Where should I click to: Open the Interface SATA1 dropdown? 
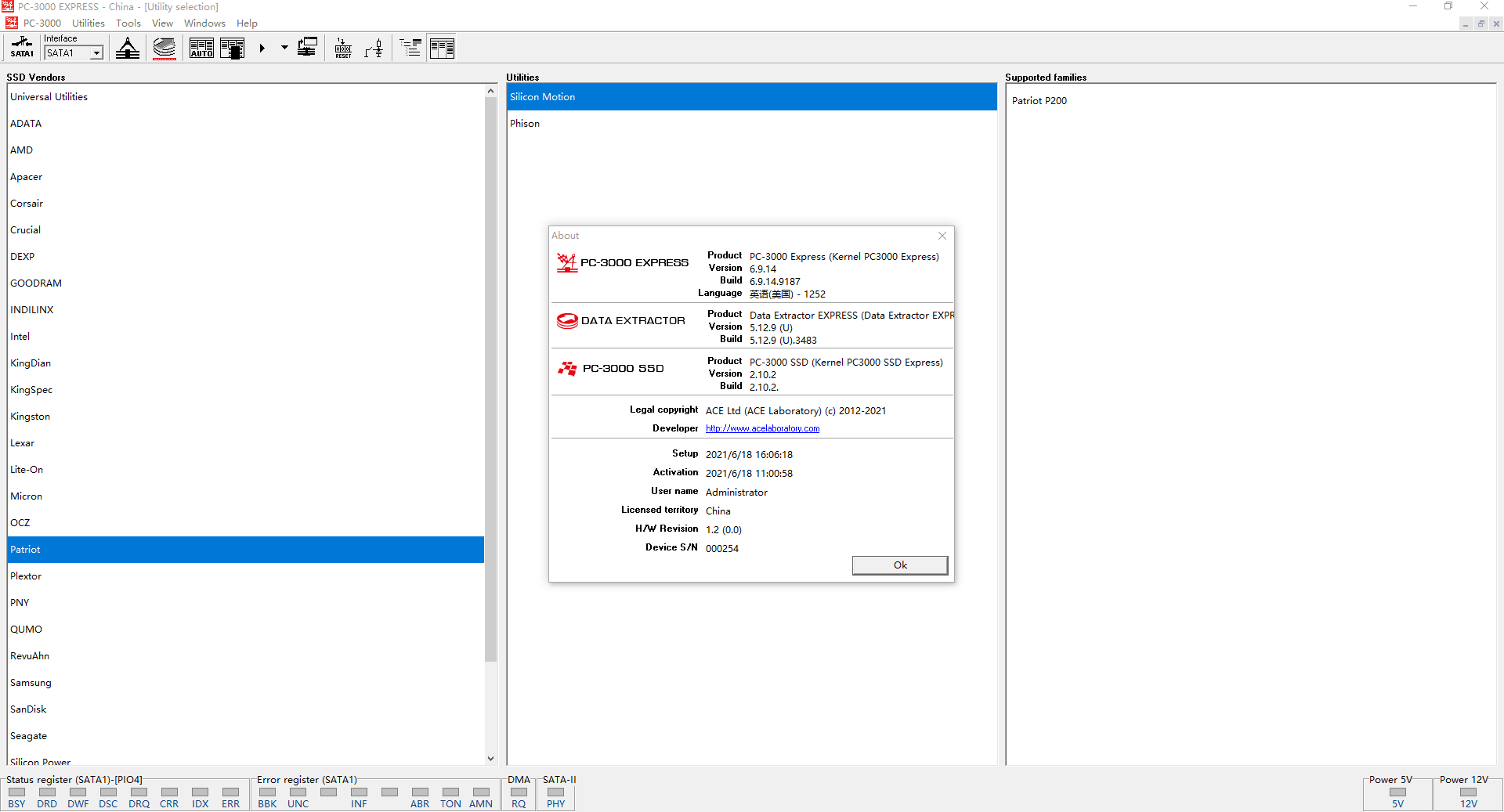[x=96, y=53]
